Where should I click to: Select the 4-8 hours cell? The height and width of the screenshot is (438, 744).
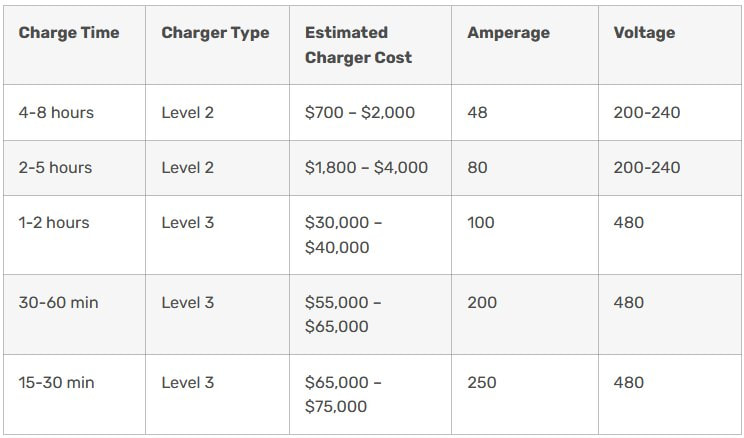[x=56, y=112]
